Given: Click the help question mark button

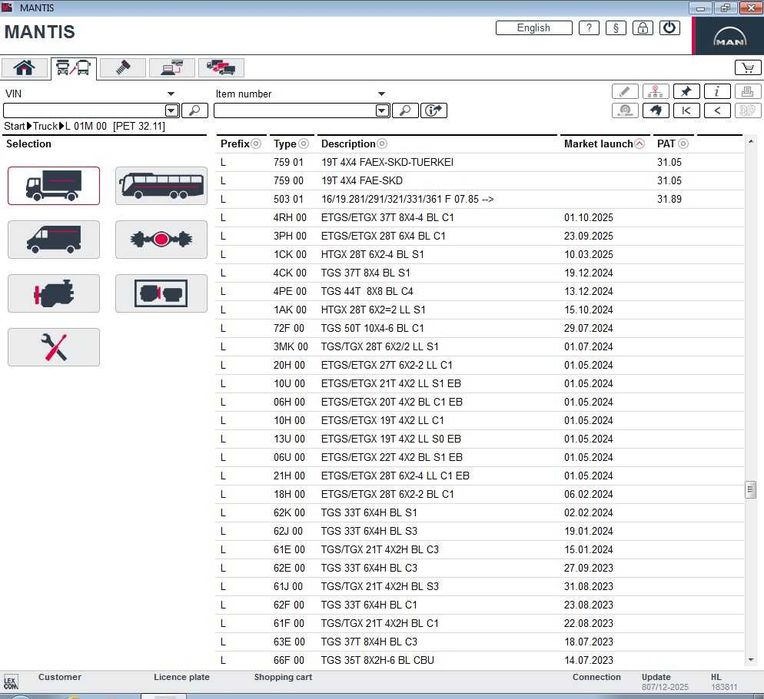Looking at the screenshot, I should click(589, 28).
